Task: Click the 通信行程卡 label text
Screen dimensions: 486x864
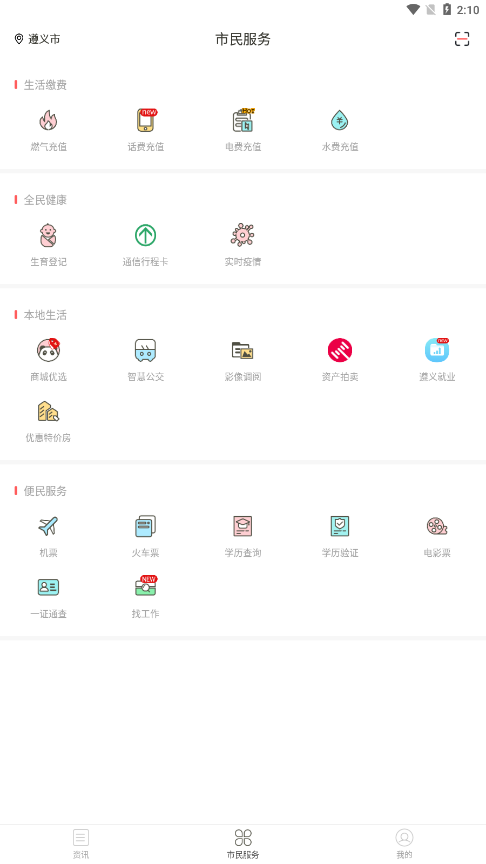Action: pos(145,262)
